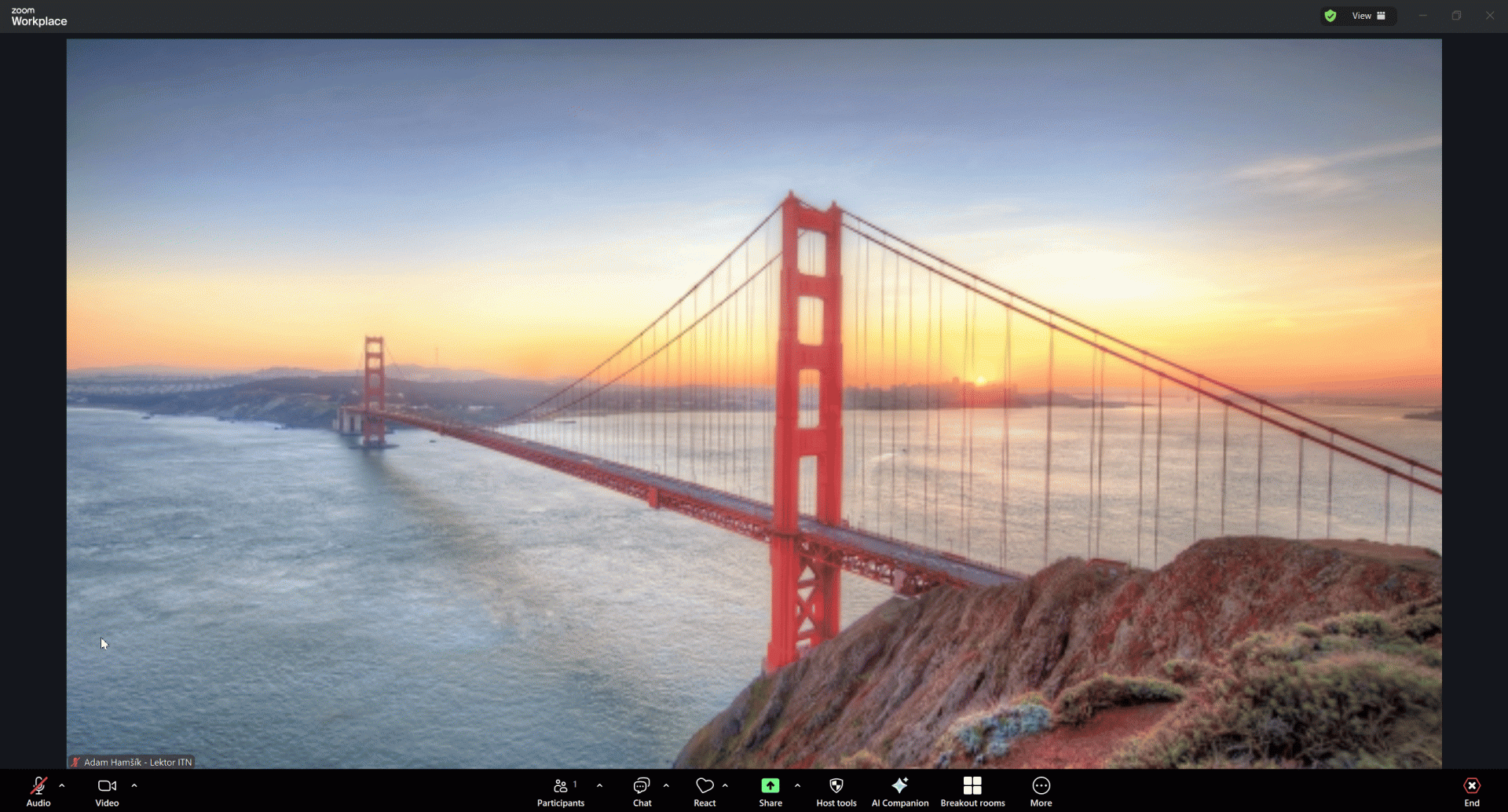Expand the Participants options arrow
Screen dimensions: 1508x812
pos(599,785)
